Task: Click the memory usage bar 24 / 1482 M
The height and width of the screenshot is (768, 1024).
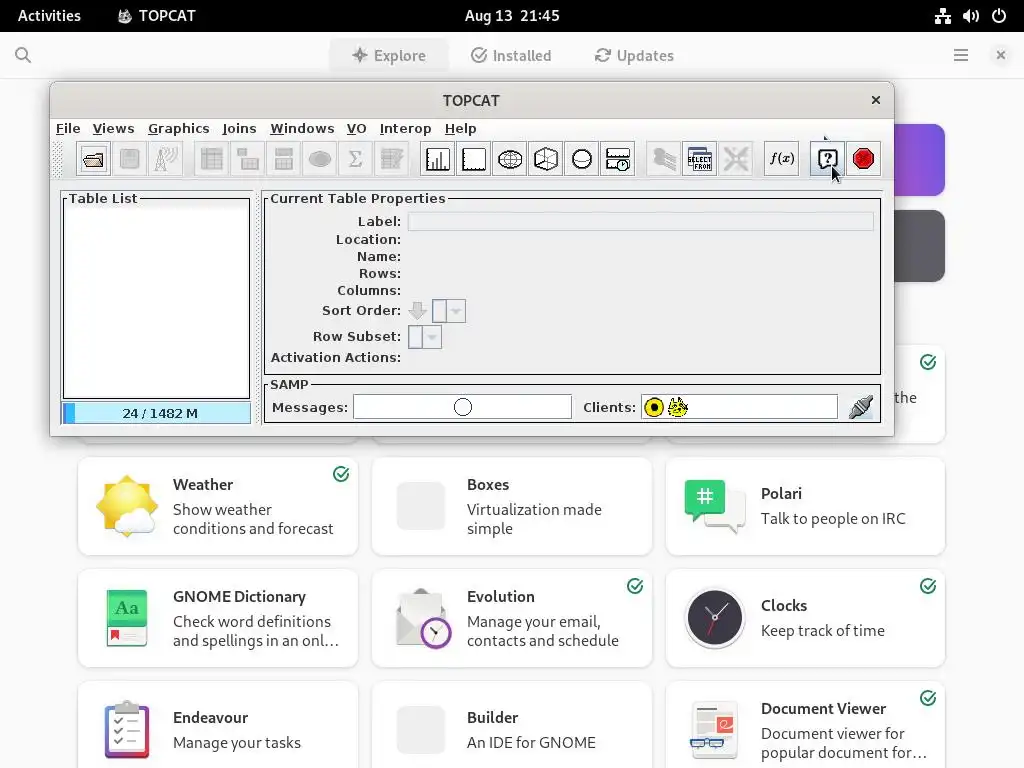Action: click(157, 413)
